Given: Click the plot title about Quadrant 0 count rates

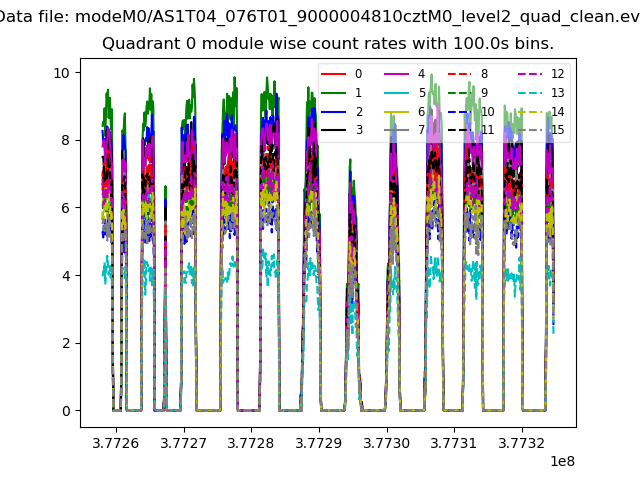Looking at the screenshot, I should 327,45.
